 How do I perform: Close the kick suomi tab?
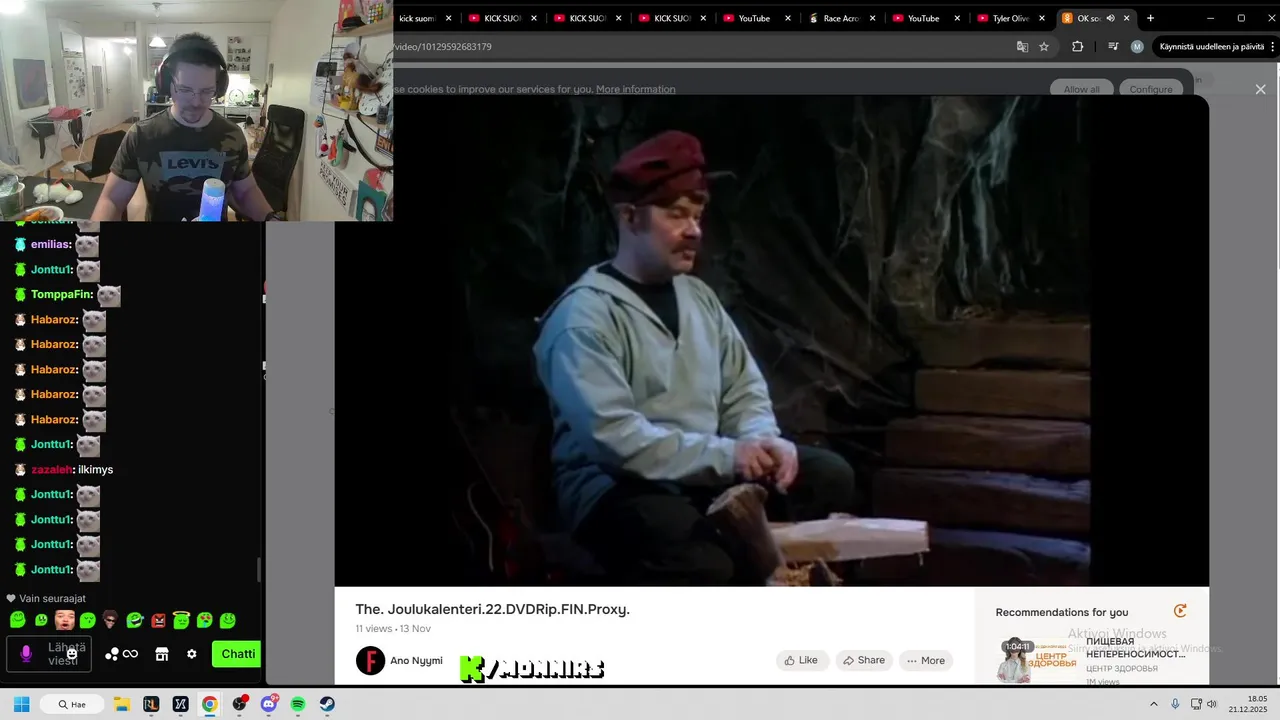448,18
